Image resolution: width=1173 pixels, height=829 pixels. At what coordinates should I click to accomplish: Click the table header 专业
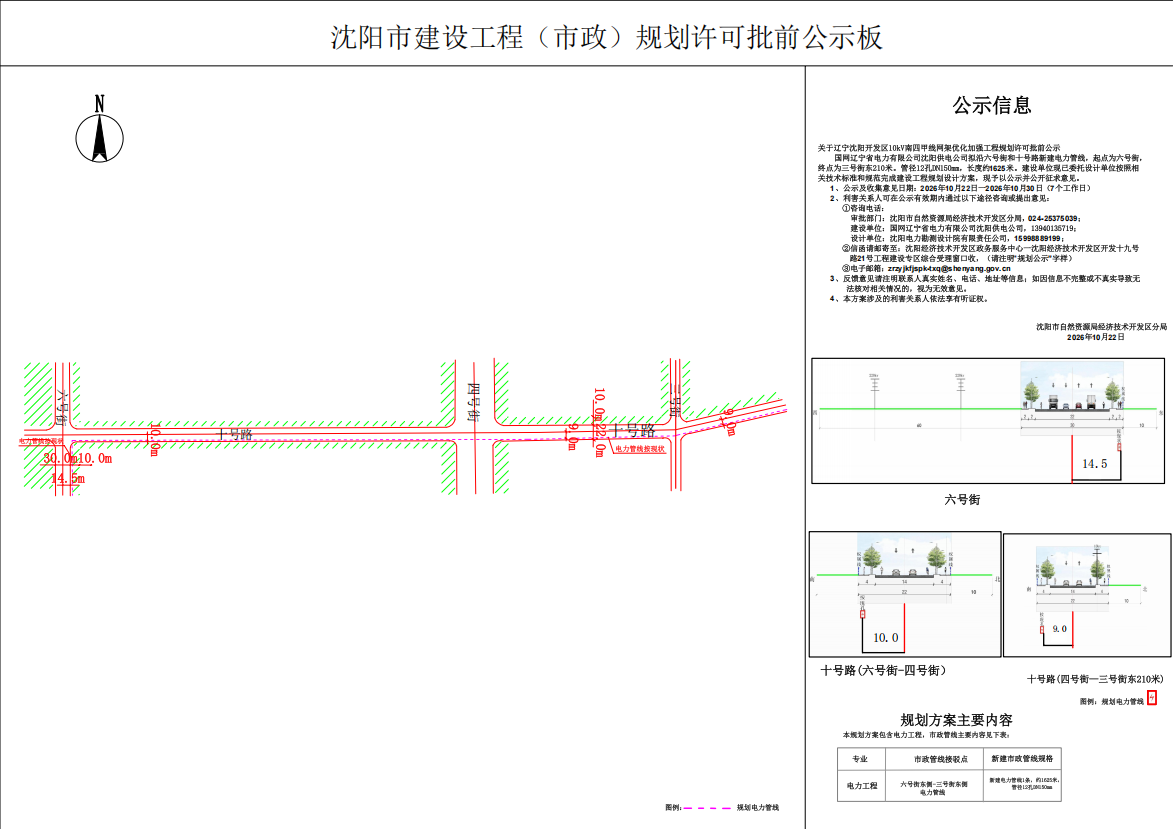(860, 759)
